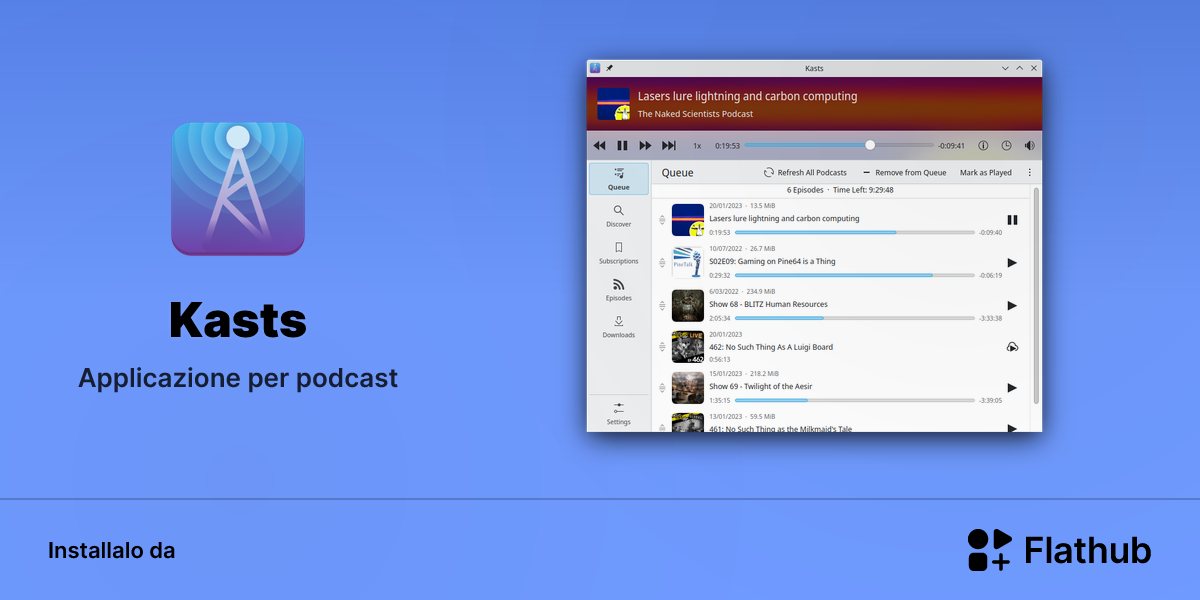
Task: Open the Subscriptions sidebar page
Action: (x=619, y=253)
